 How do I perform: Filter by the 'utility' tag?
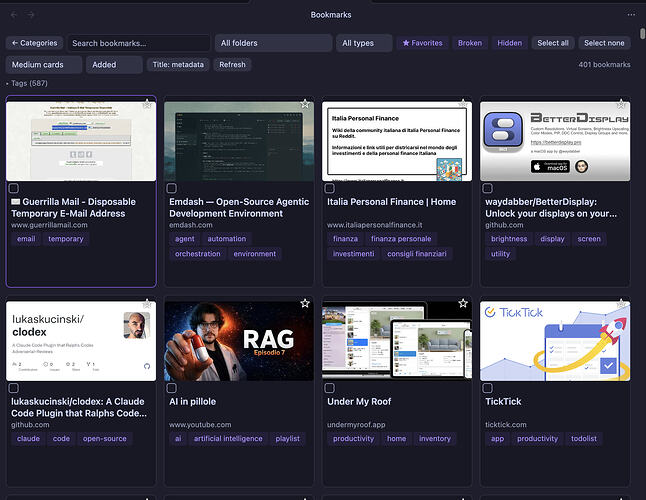(500, 254)
